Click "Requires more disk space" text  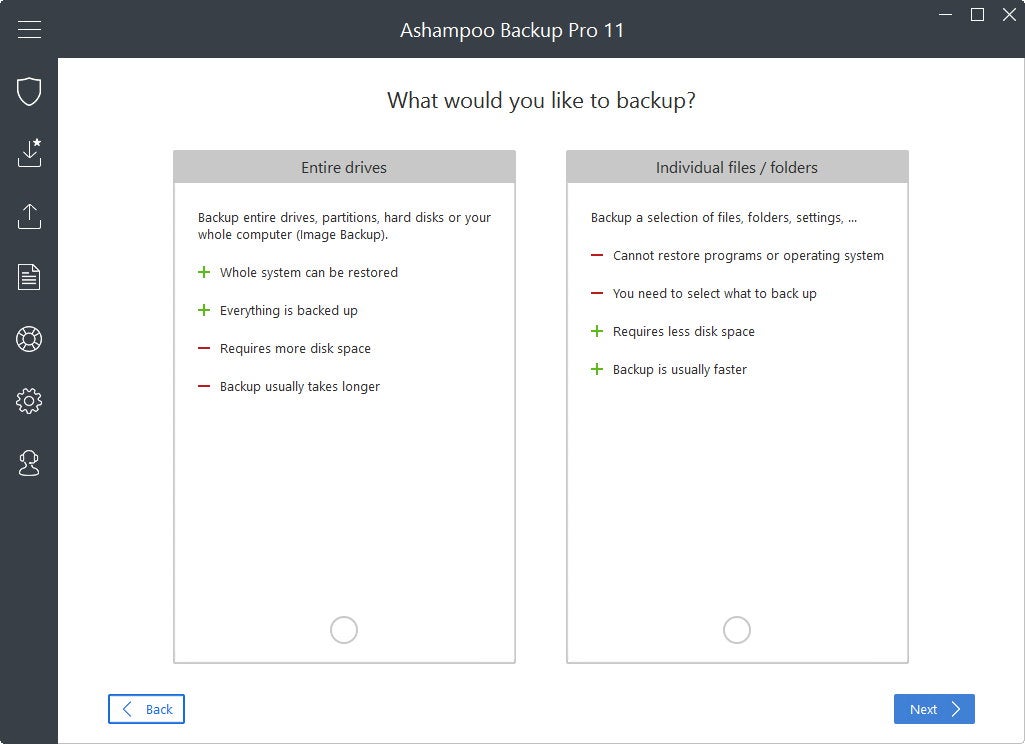(295, 348)
